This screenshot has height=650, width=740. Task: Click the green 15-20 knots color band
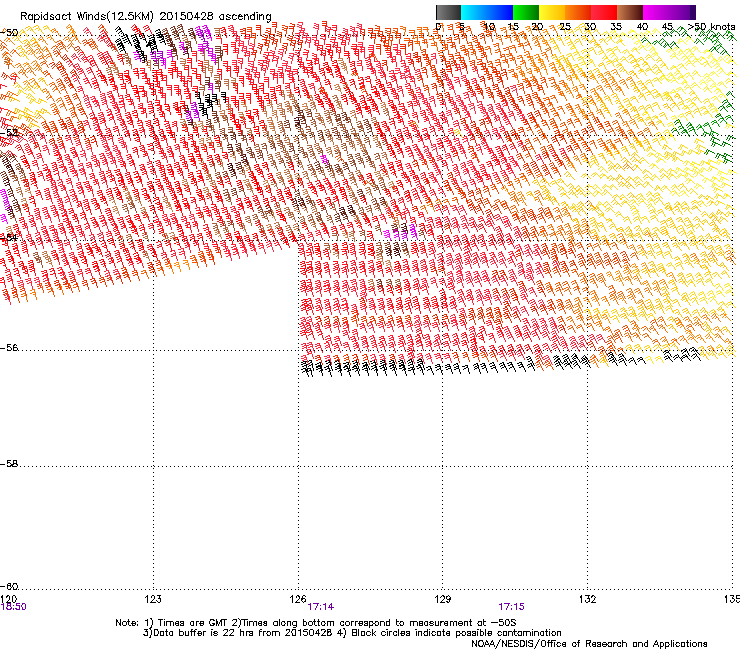(x=526, y=12)
